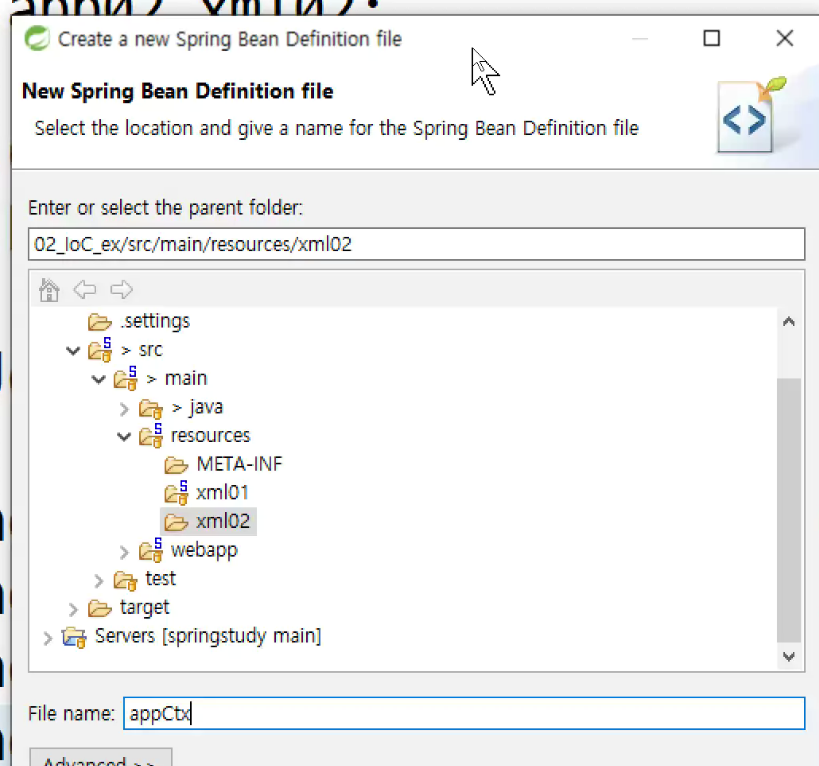Image resolution: width=819 pixels, height=766 pixels.
Task: Select the xml01 folder label
Action: (222, 492)
